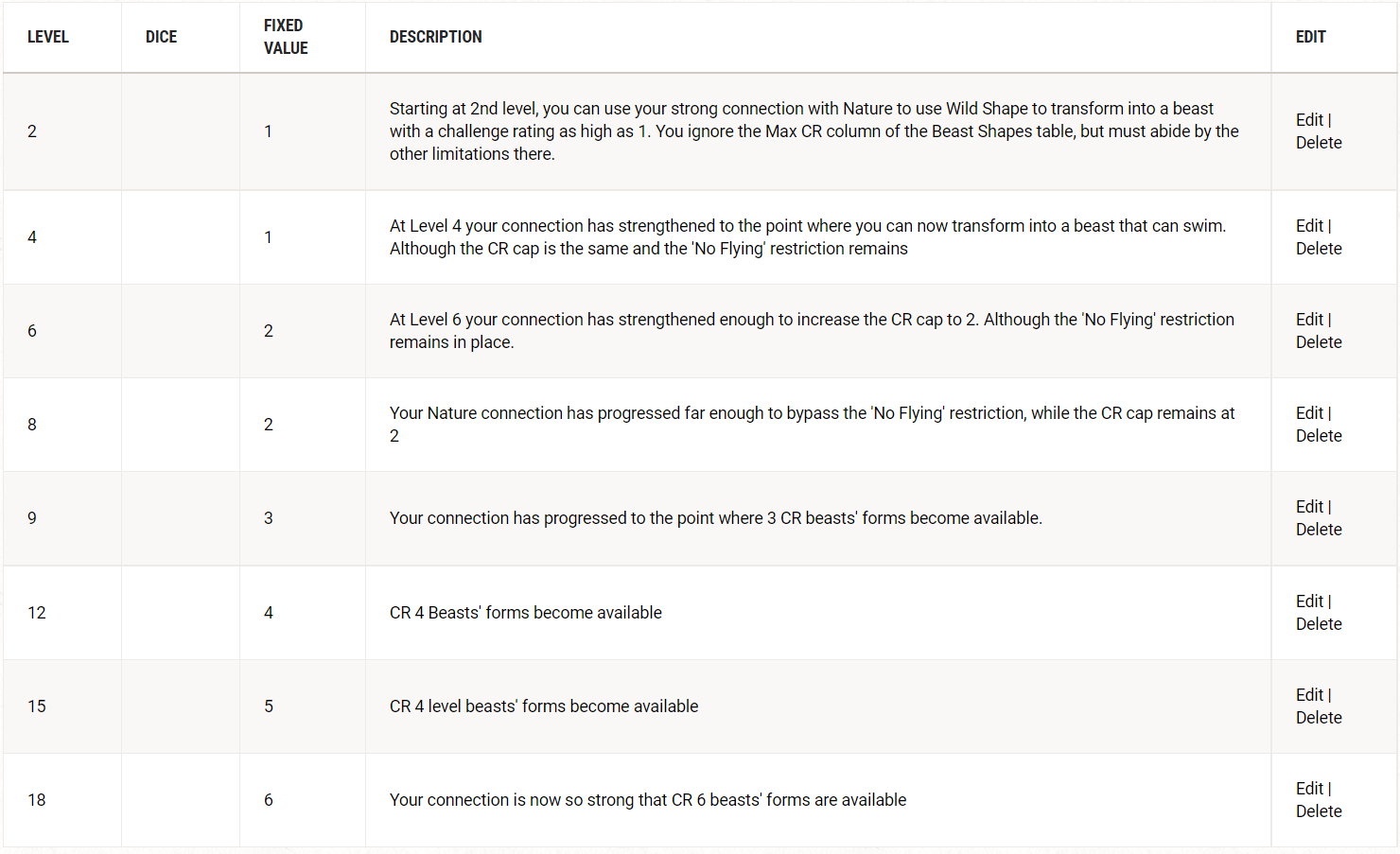1400x854 pixels.
Task: Click Delete link for level 2 row
Action: pos(1319,143)
